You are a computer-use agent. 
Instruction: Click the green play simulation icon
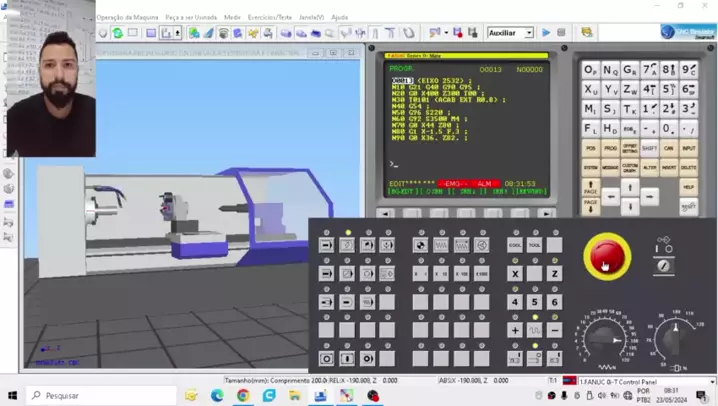(x=546, y=33)
